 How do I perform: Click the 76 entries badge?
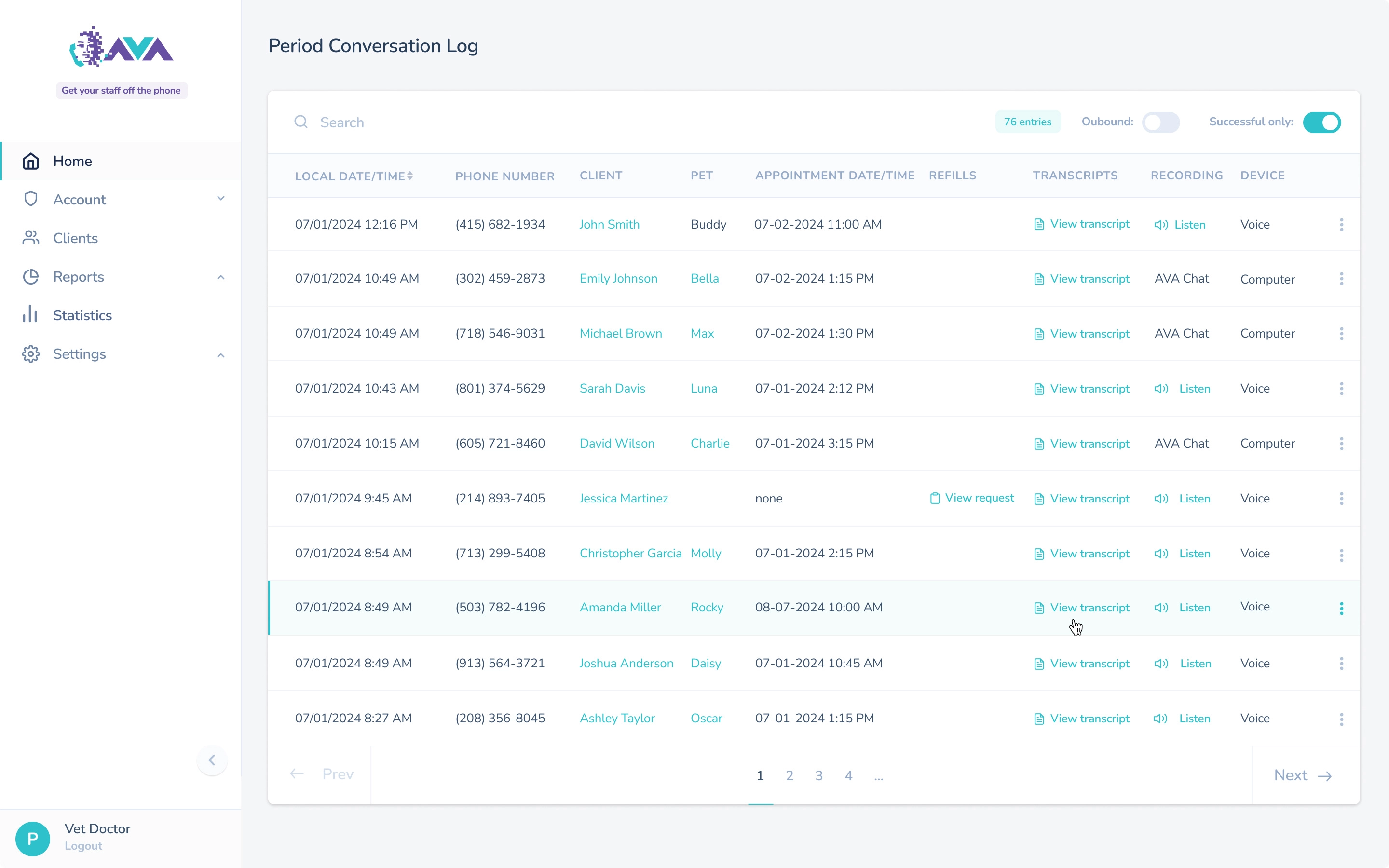[1027, 122]
